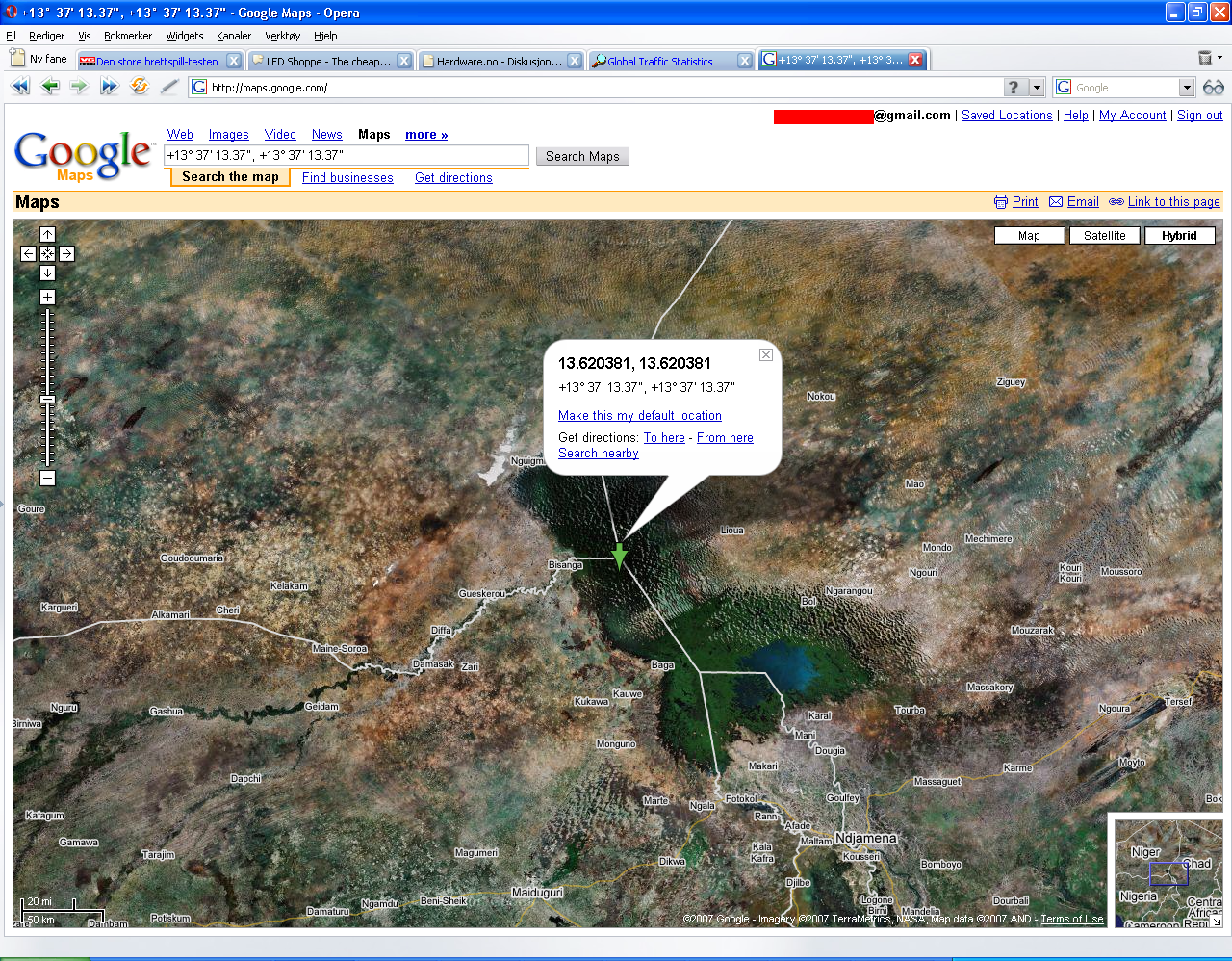Open the Hjelp menu

[325, 36]
